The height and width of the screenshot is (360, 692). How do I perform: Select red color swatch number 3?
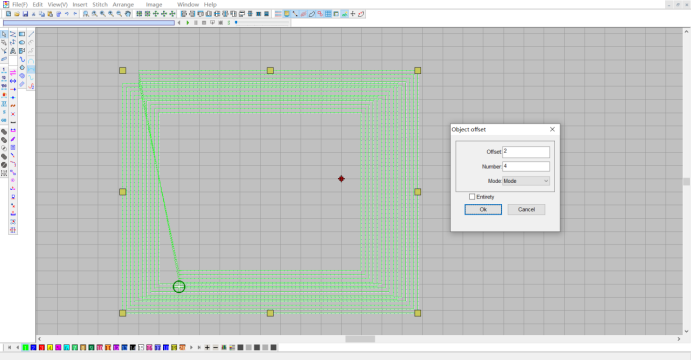pyautogui.click(x=41, y=348)
